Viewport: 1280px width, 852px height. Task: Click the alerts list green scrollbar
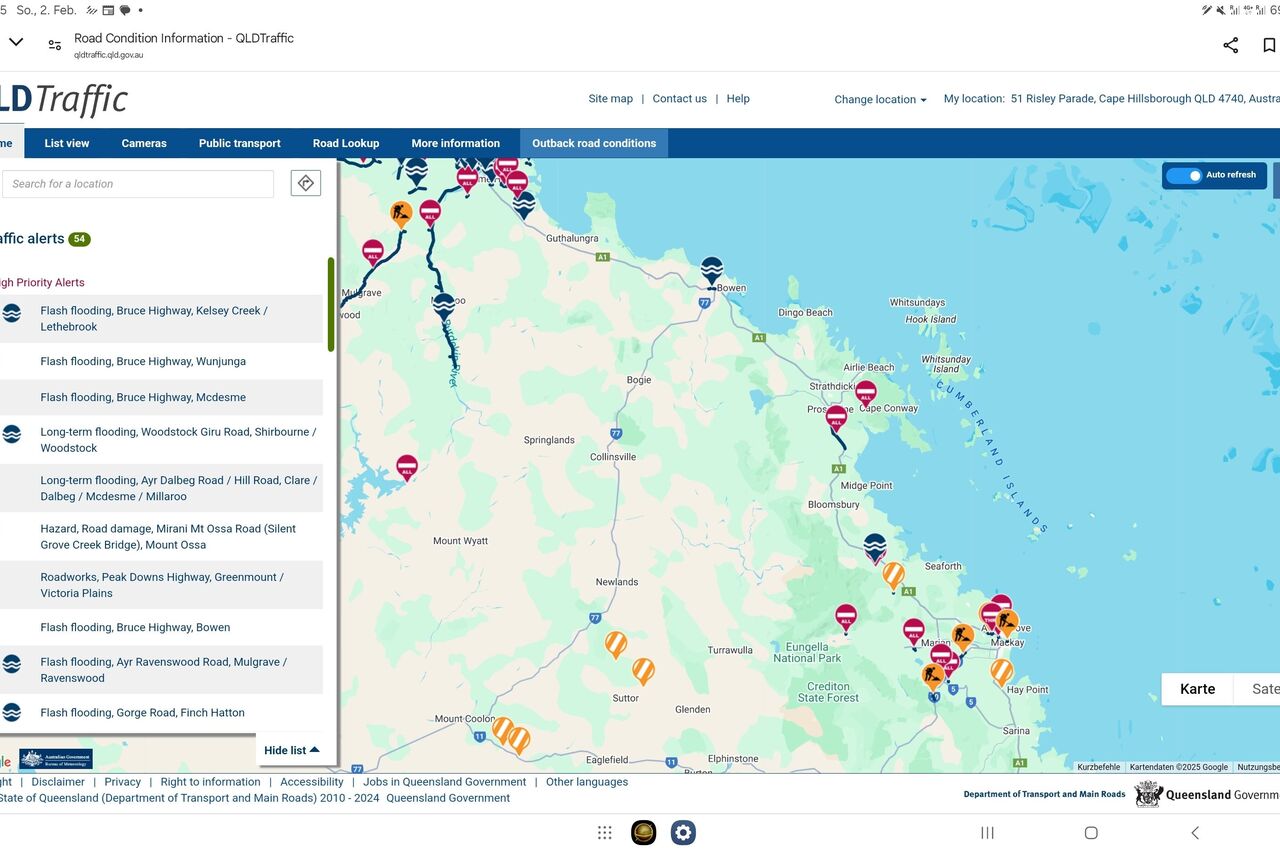(331, 304)
